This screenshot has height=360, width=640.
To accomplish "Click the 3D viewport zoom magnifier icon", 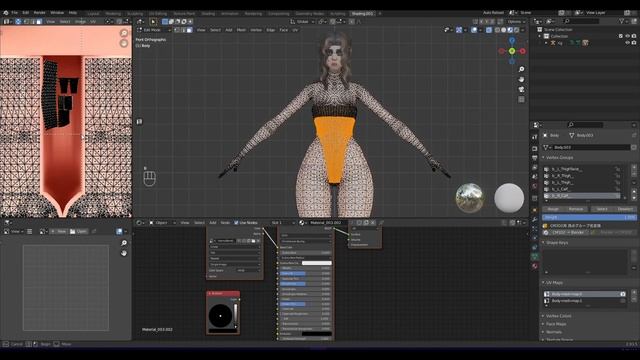I will [521, 69].
